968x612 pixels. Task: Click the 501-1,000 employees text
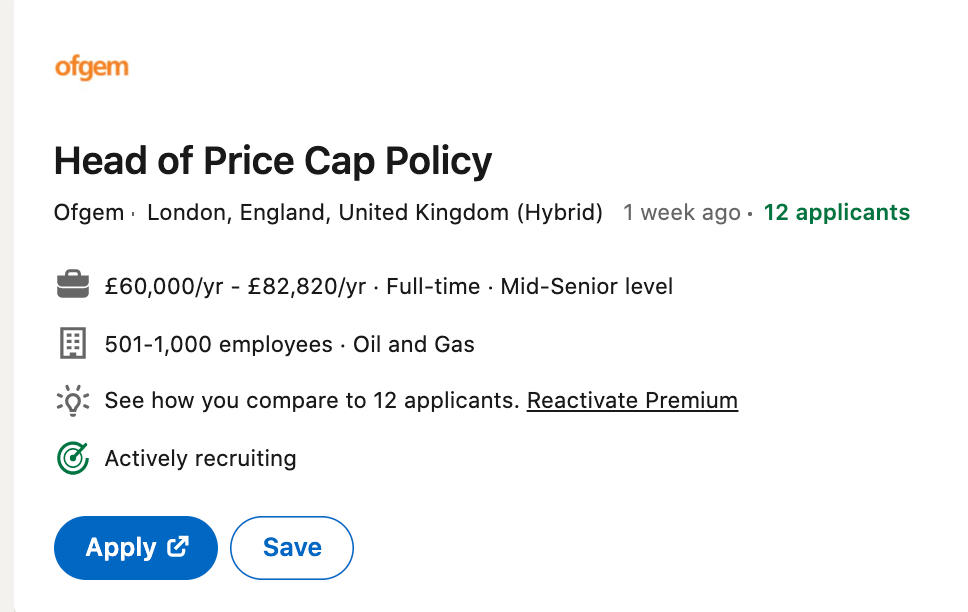(x=218, y=345)
